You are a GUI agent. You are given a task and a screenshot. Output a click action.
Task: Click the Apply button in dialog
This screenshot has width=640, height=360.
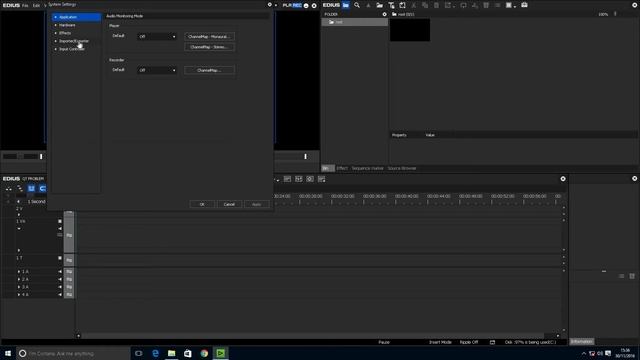point(256,204)
